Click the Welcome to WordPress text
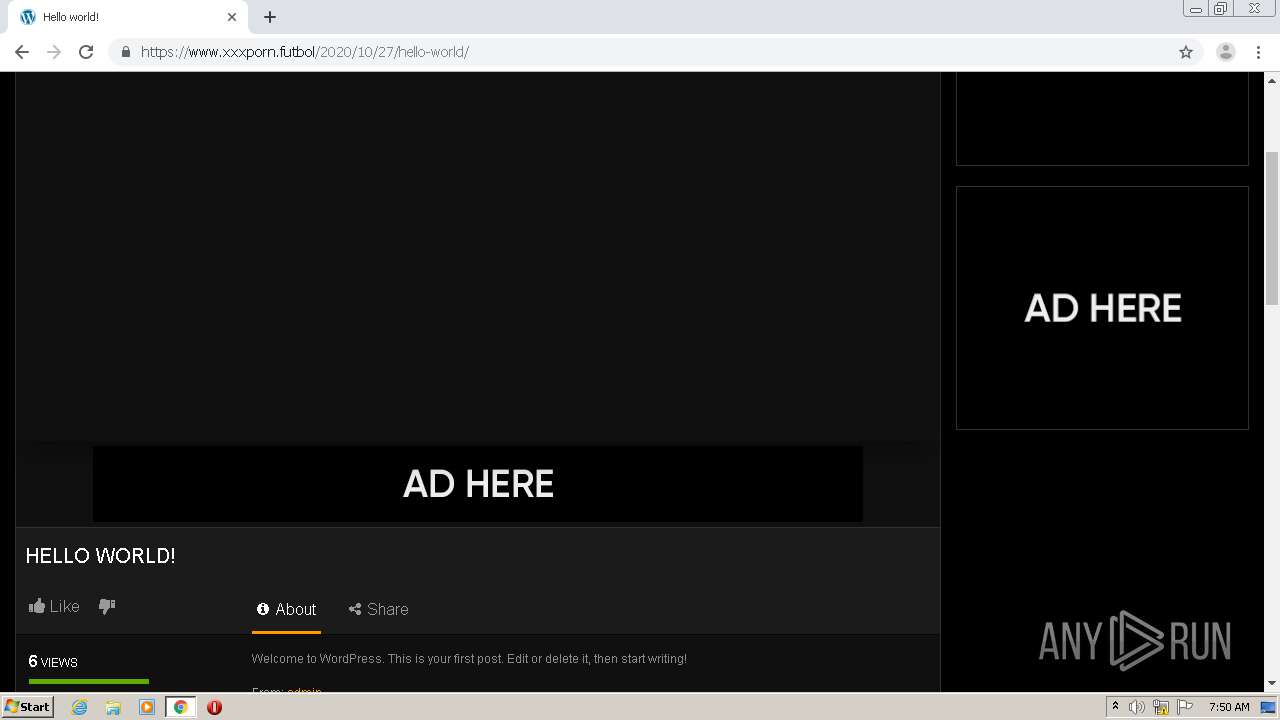Viewport: 1280px width, 720px height. tap(469, 659)
